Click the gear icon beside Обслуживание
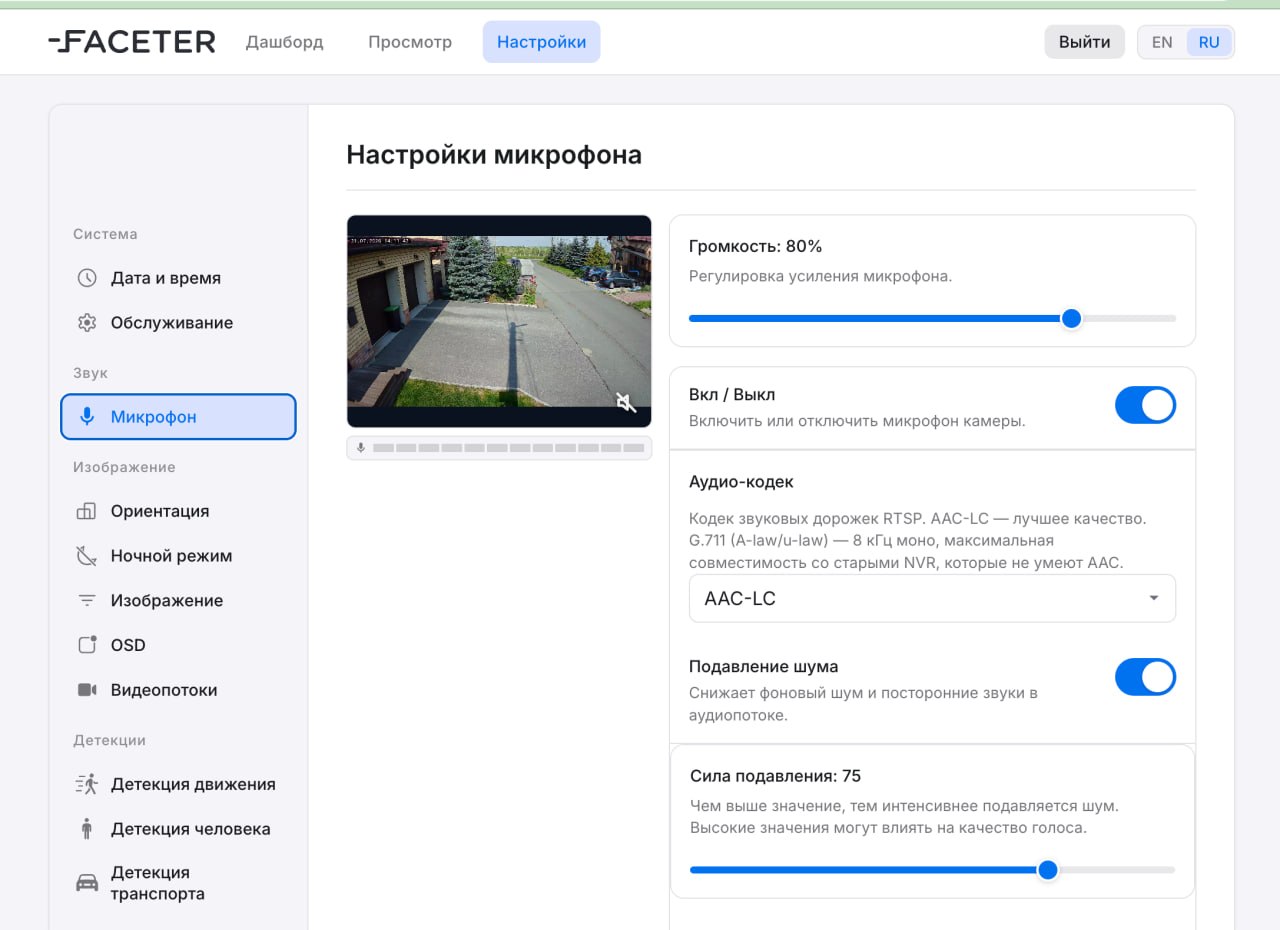 87,323
